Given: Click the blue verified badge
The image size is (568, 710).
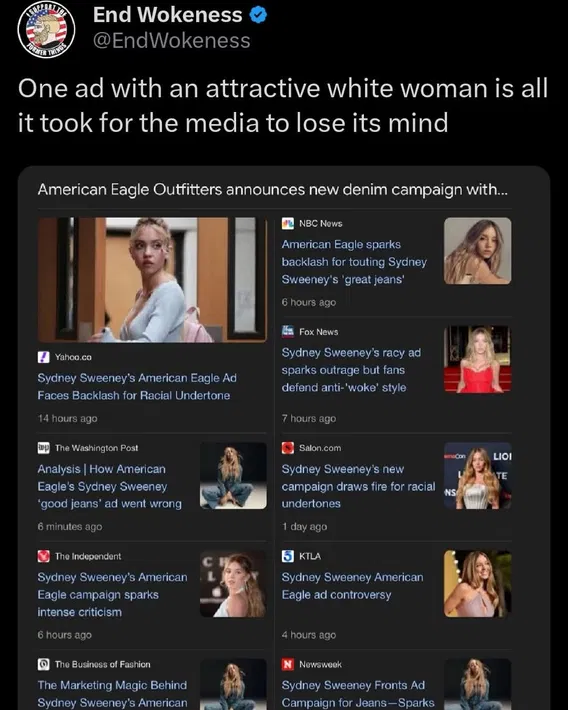Looking at the screenshot, I should (258, 15).
